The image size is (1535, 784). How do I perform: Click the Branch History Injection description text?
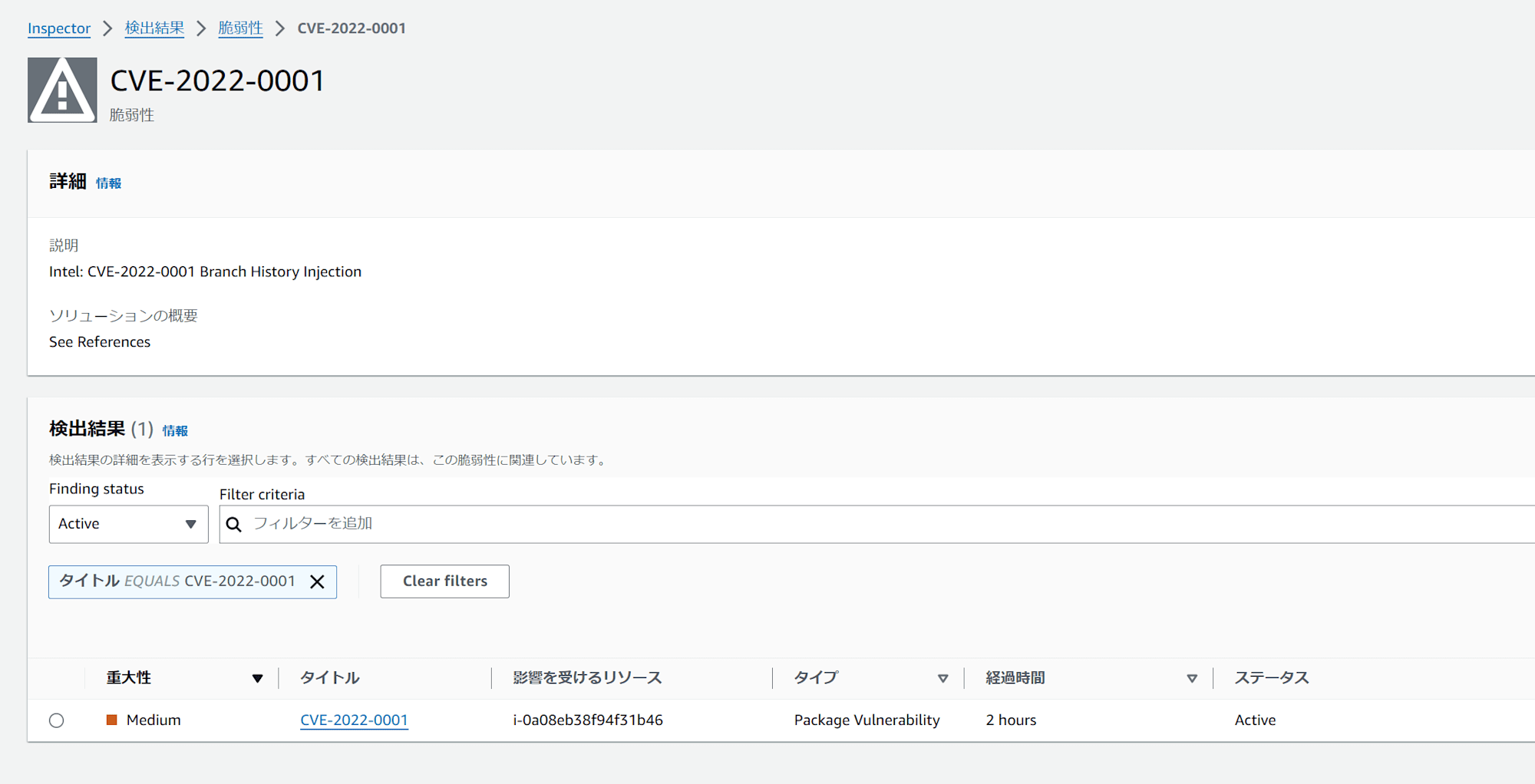point(205,272)
